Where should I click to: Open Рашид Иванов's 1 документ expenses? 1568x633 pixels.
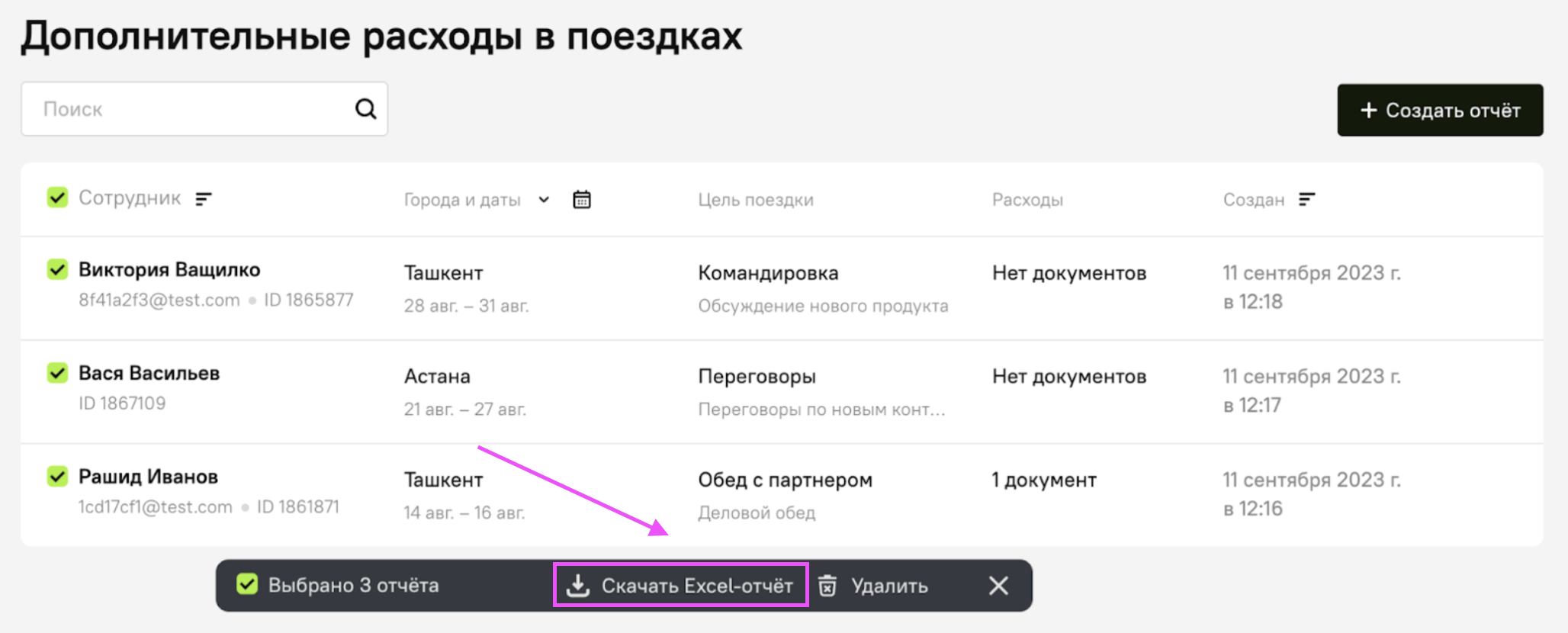[1043, 480]
